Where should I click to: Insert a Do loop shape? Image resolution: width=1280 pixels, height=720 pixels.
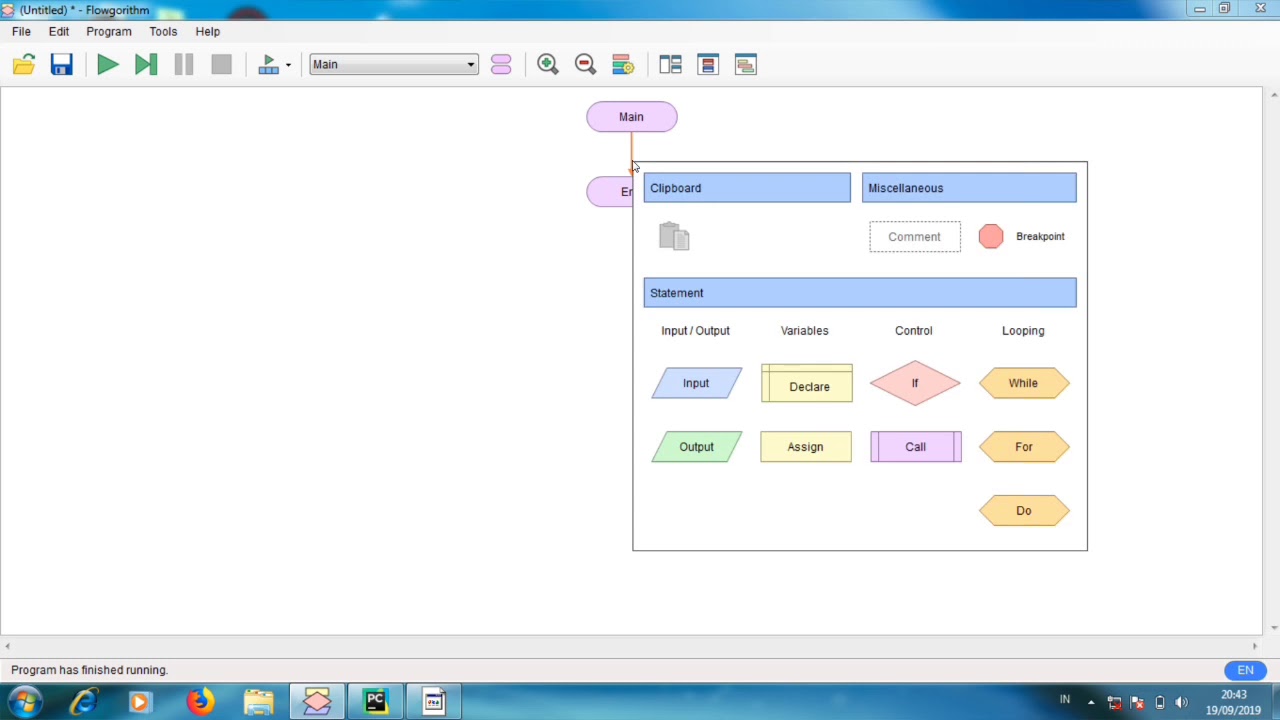tap(1024, 511)
